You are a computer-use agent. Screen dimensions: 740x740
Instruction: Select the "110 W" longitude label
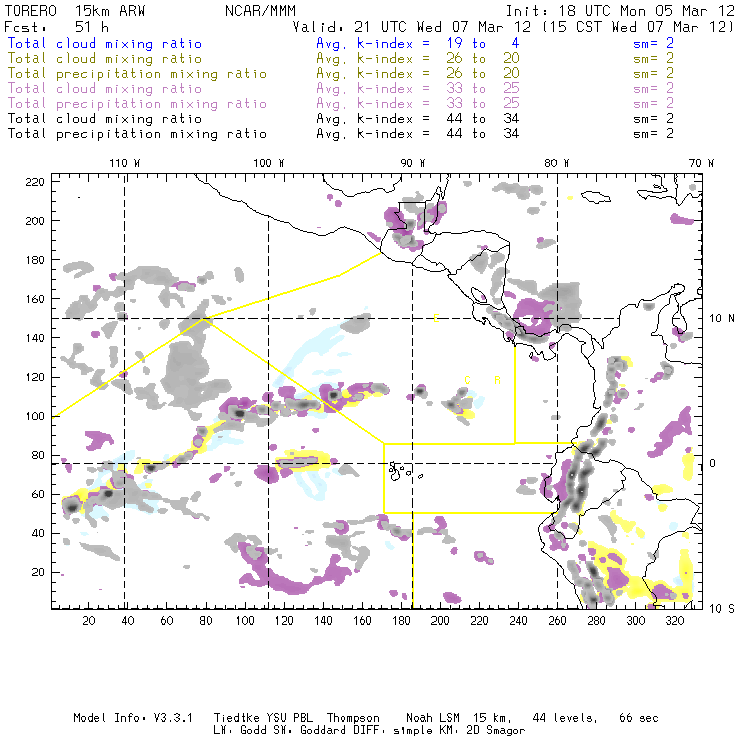click(125, 163)
